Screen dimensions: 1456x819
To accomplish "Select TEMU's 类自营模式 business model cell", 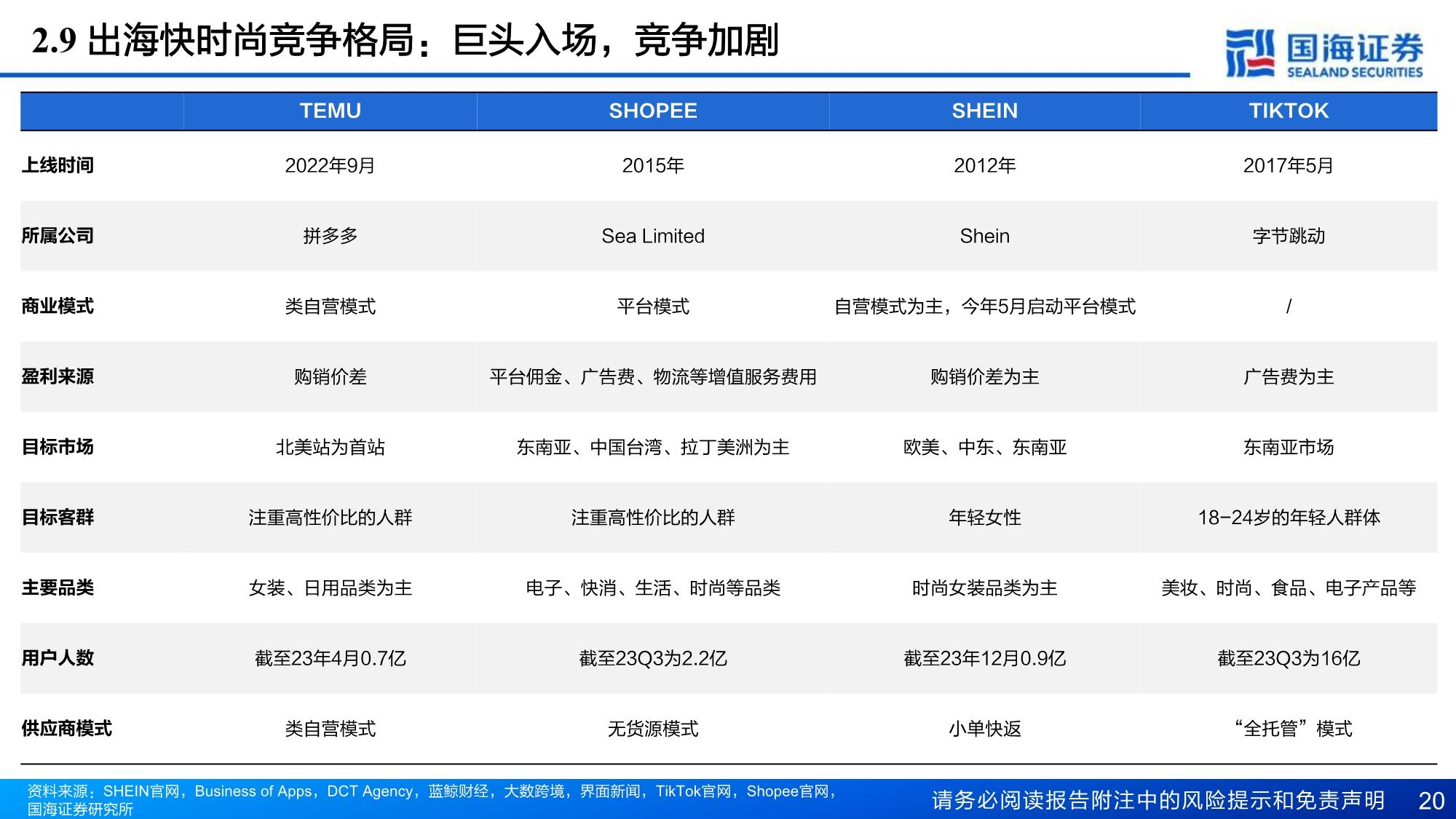I will pyautogui.click(x=330, y=306).
